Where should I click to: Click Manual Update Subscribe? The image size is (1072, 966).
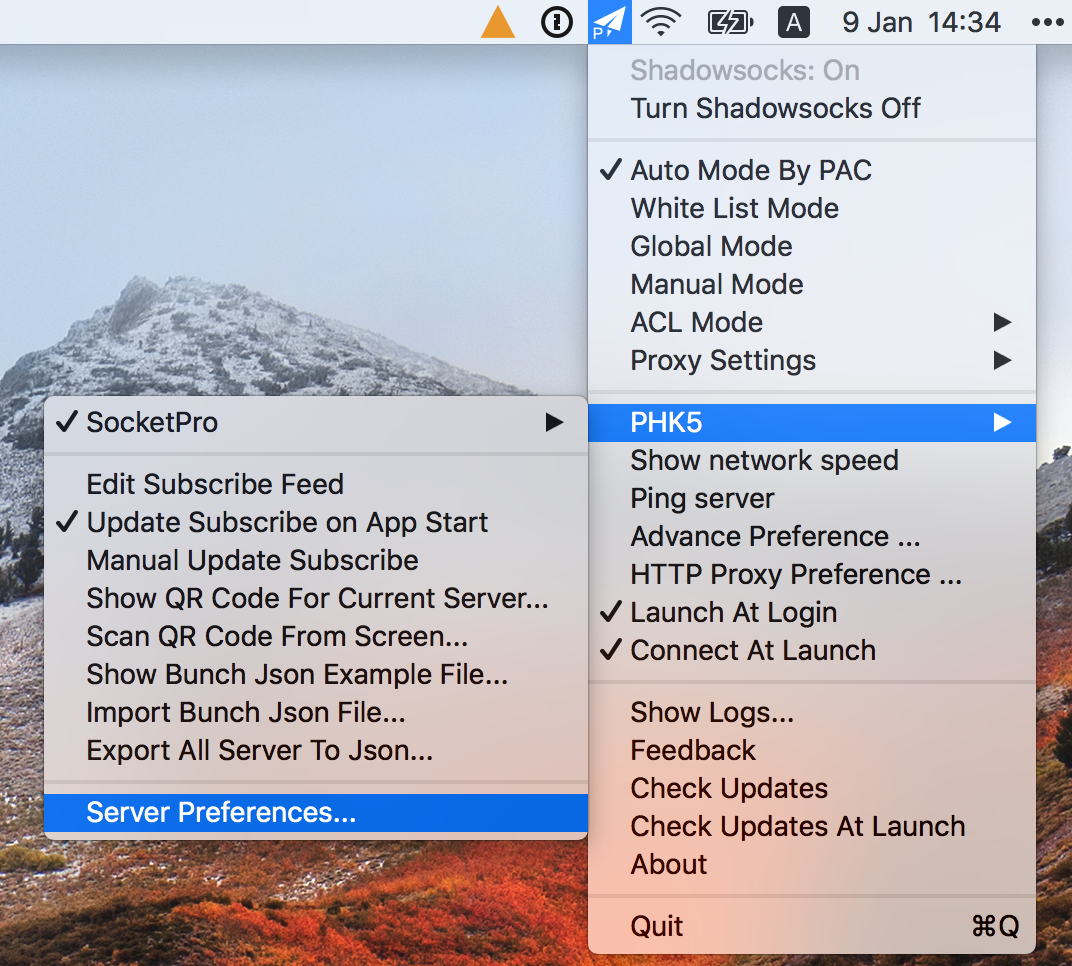tap(316, 561)
